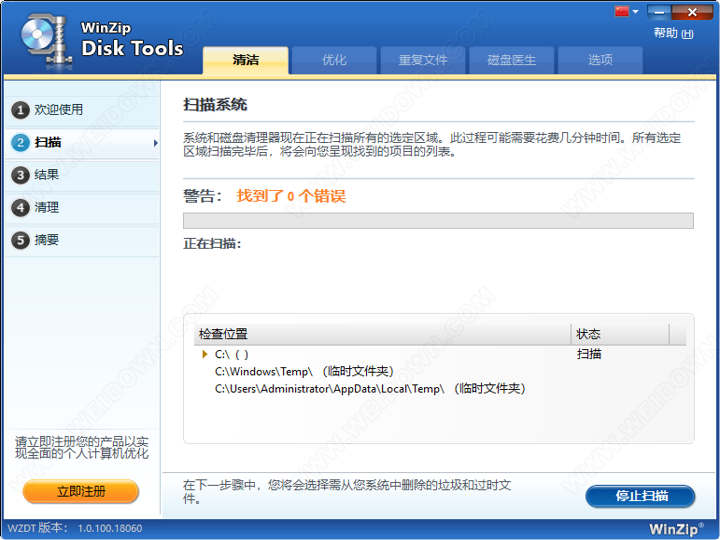Switch to the 优化 tab
This screenshot has width=720, height=540.
point(334,60)
